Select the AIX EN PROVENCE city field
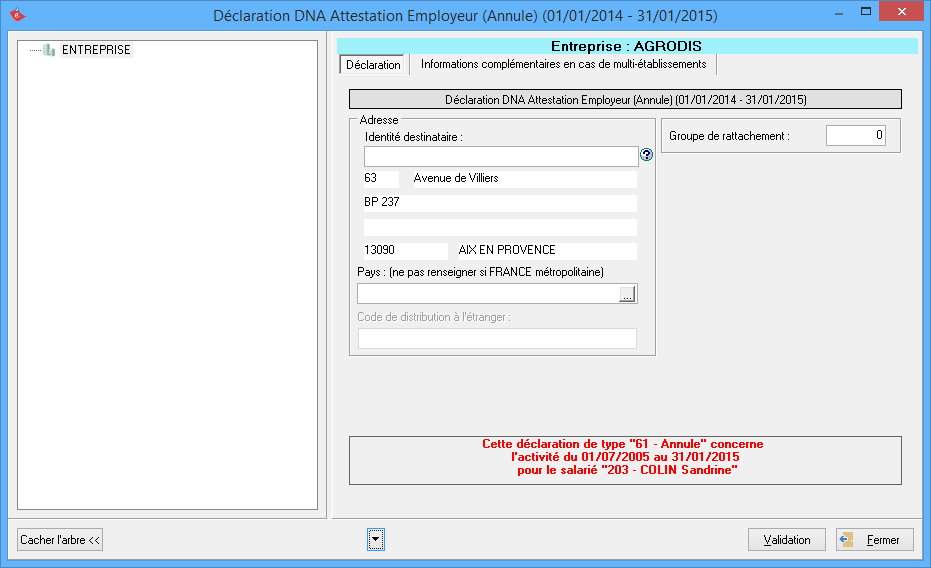931x568 pixels. 546,251
